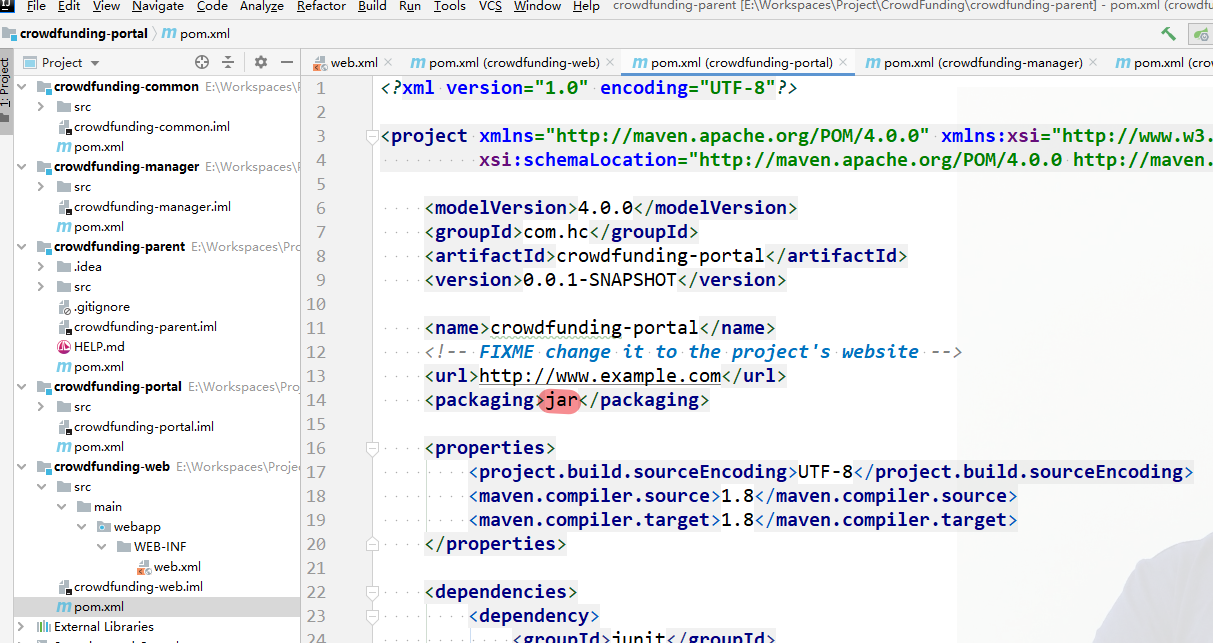Open the File menu
This screenshot has height=643, width=1213.
[36, 6]
